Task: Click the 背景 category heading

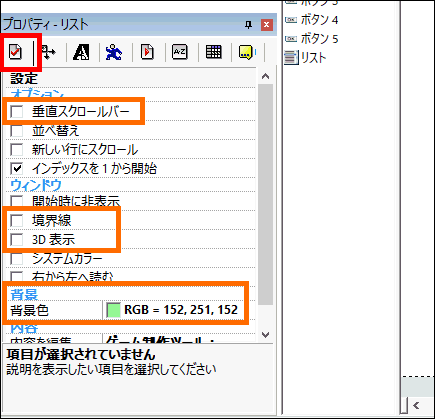Action: (24, 295)
